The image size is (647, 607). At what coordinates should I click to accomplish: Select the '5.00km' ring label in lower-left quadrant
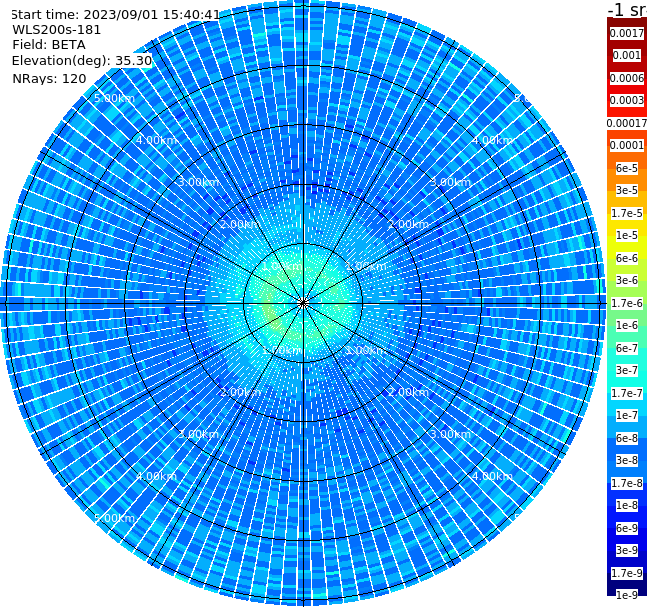(114, 518)
